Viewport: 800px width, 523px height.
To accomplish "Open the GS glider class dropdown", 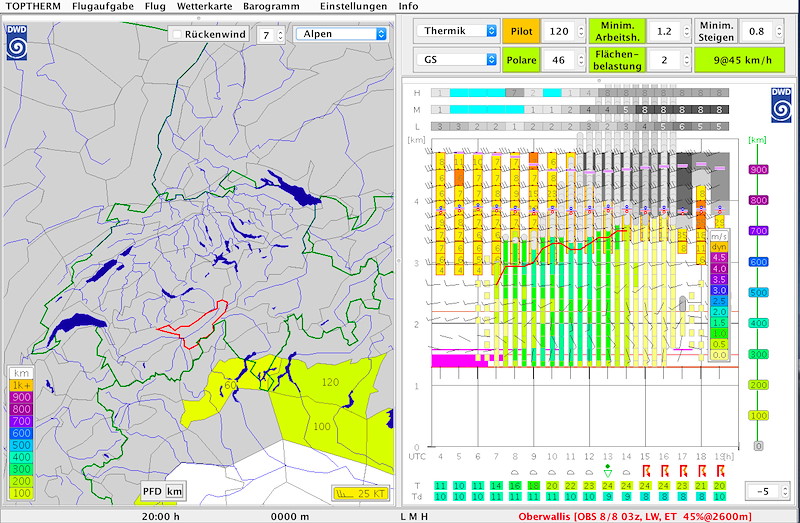I will coord(456,60).
